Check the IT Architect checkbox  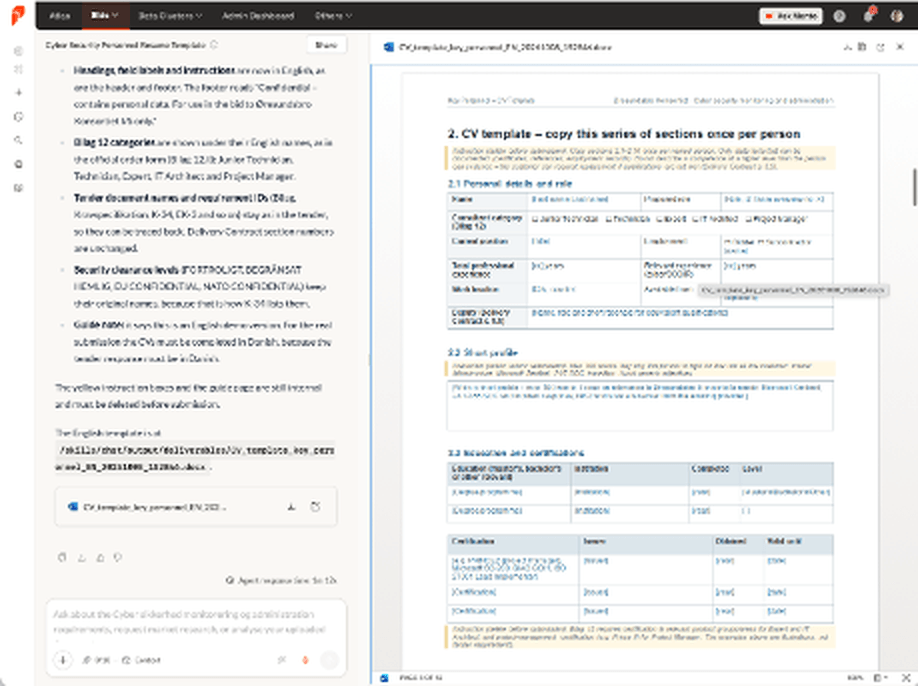696,219
